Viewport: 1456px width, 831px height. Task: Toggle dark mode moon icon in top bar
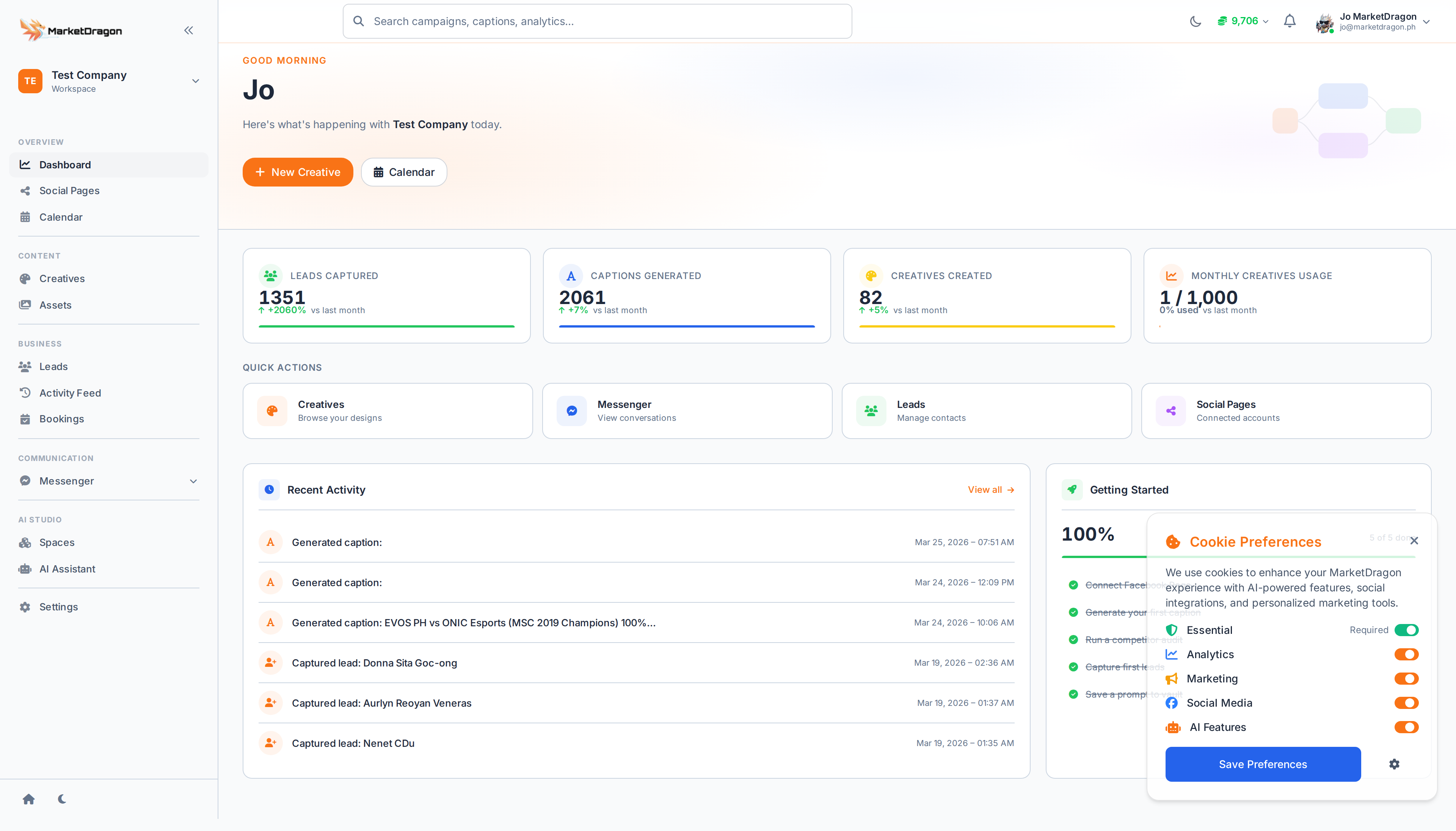click(1195, 22)
